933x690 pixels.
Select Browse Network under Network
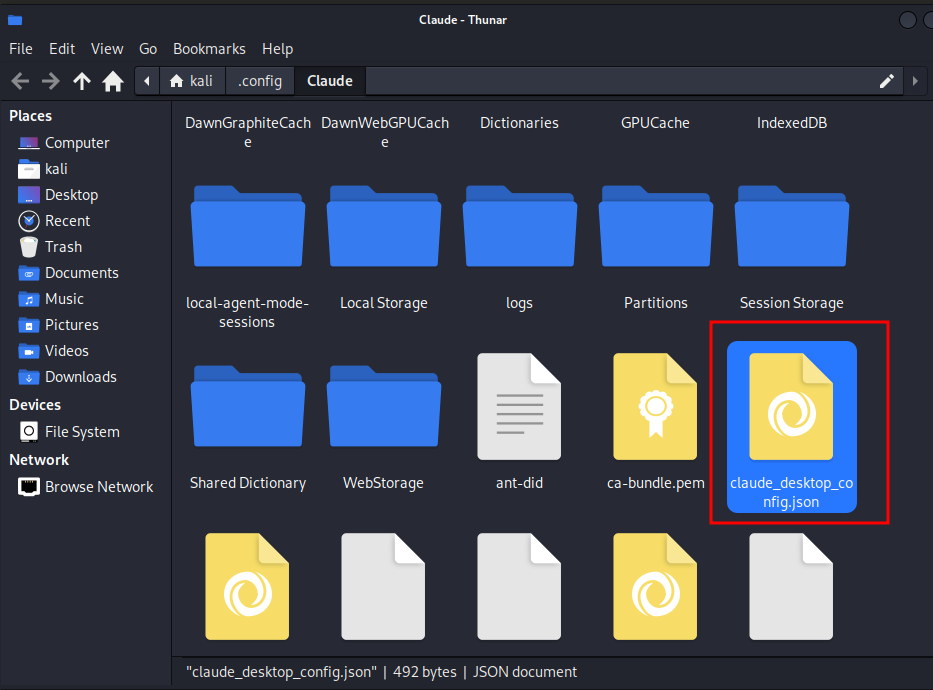pyautogui.click(x=86, y=487)
